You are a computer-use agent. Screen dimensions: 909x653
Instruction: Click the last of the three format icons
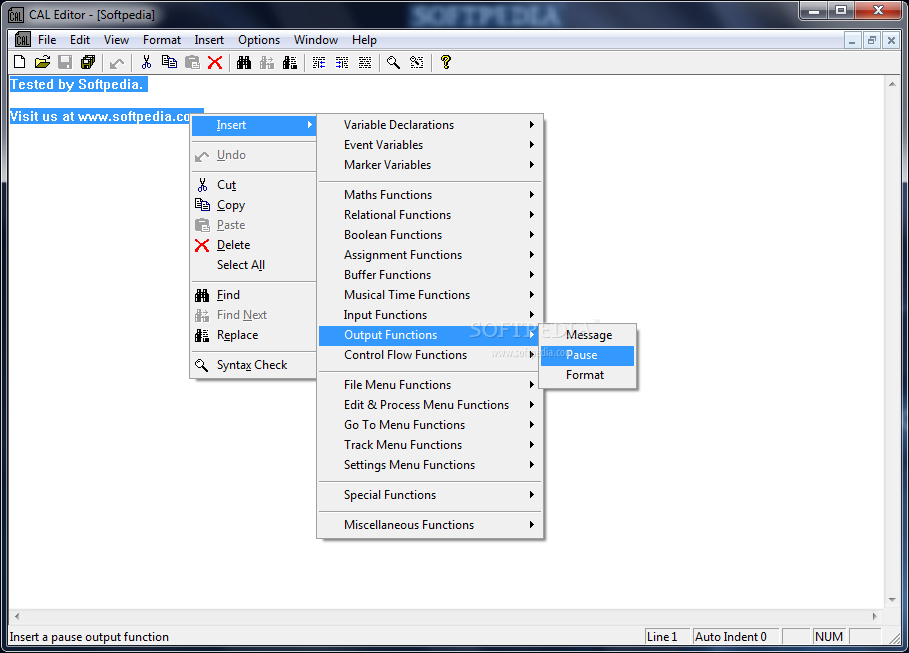point(365,62)
